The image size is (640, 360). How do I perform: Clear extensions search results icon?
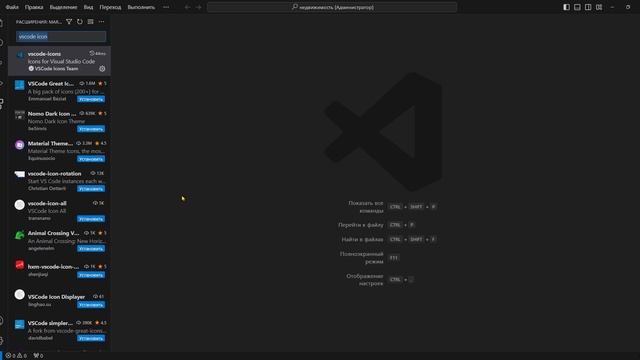91,22
